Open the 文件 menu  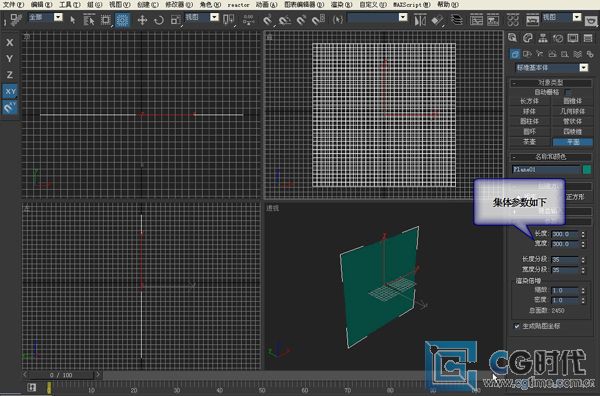pos(13,5)
